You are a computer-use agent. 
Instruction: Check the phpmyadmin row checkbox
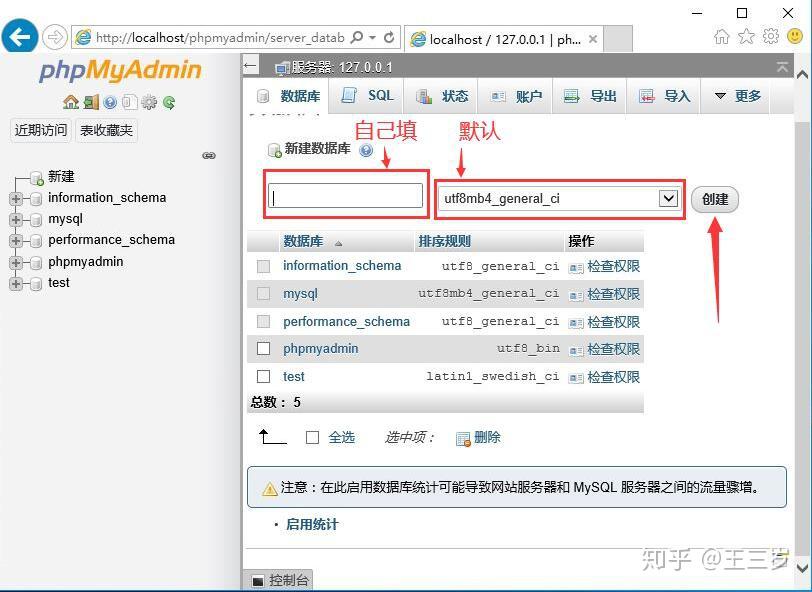click(x=264, y=349)
